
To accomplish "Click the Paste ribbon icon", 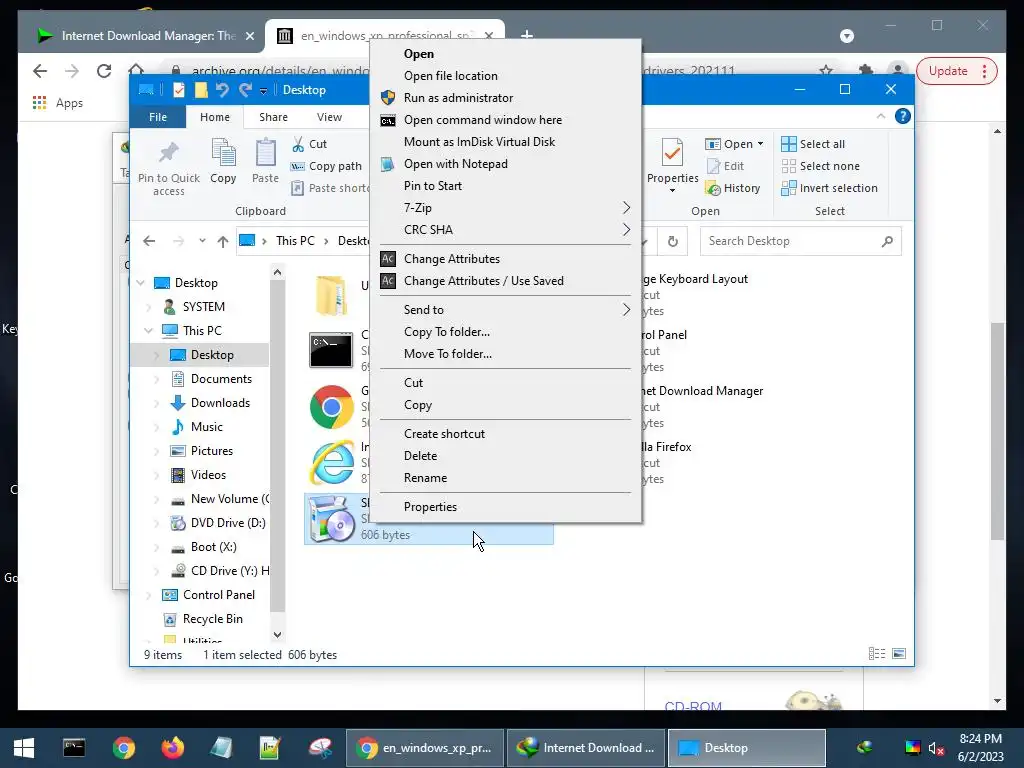I will click(265, 153).
